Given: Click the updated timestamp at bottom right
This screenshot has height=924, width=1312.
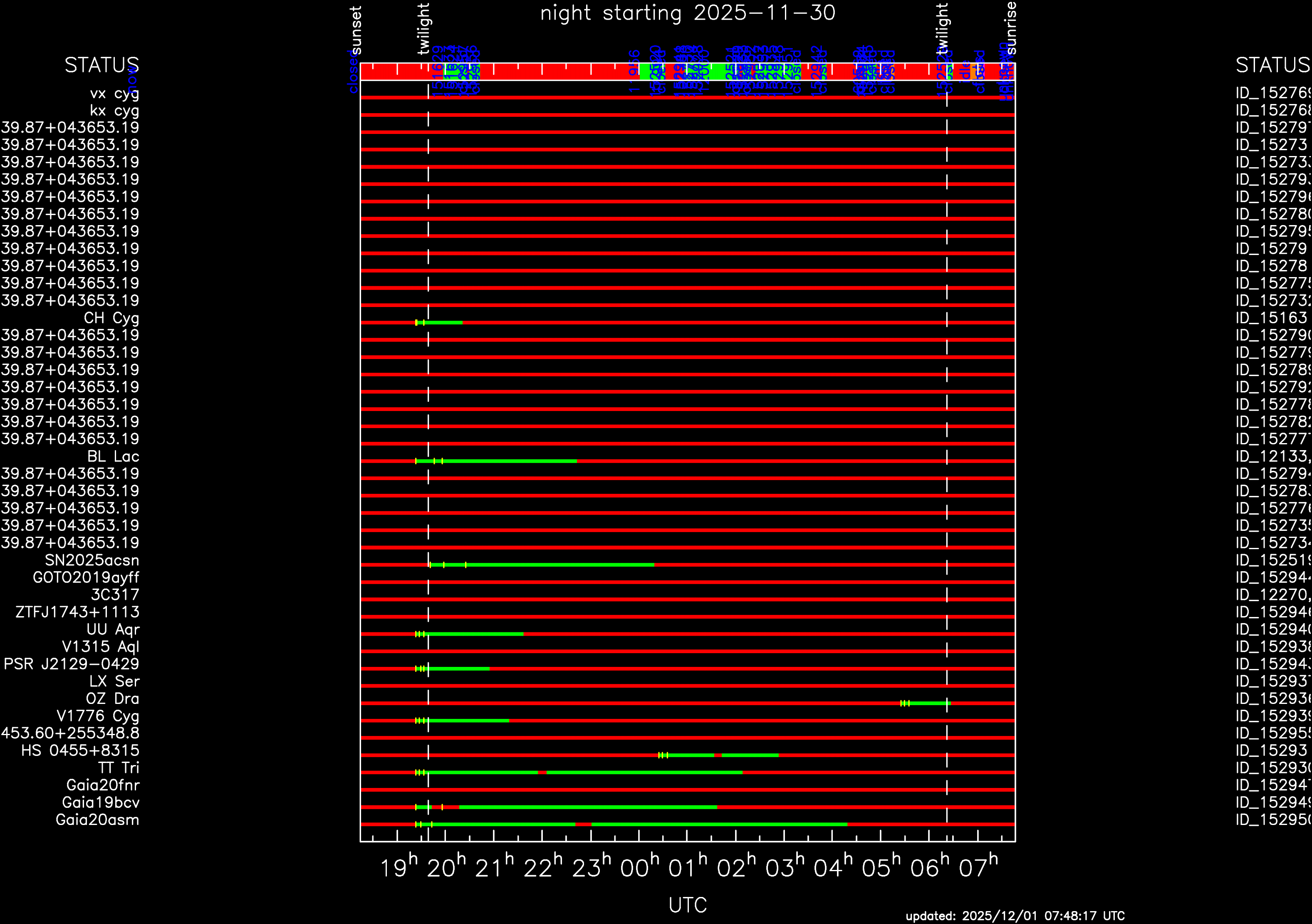Looking at the screenshot, I should [x=1015, y=916].
